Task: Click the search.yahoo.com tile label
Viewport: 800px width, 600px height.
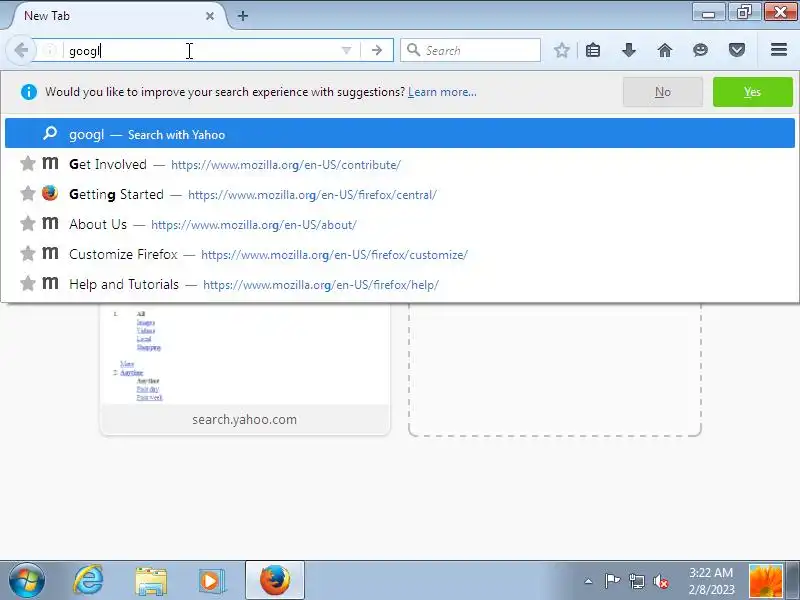Action: (244, 419)
